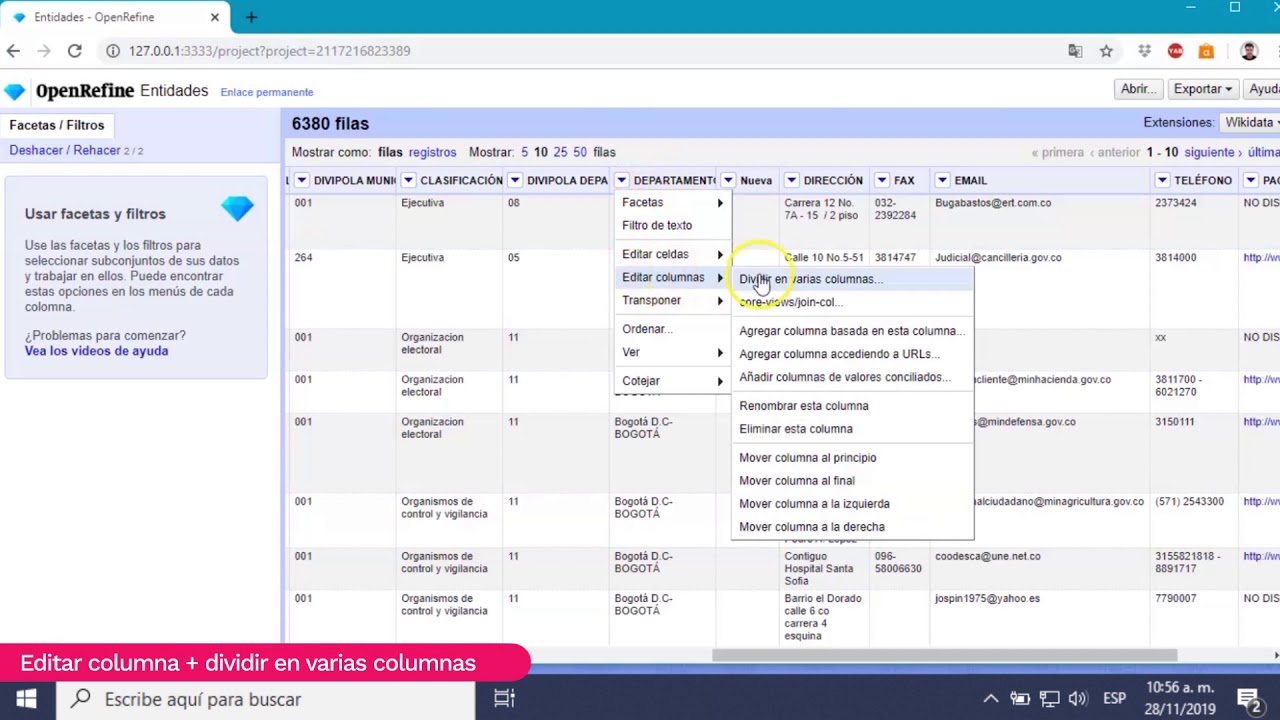Open the Wikidata extensions dropdown

tap(1250, 122)
